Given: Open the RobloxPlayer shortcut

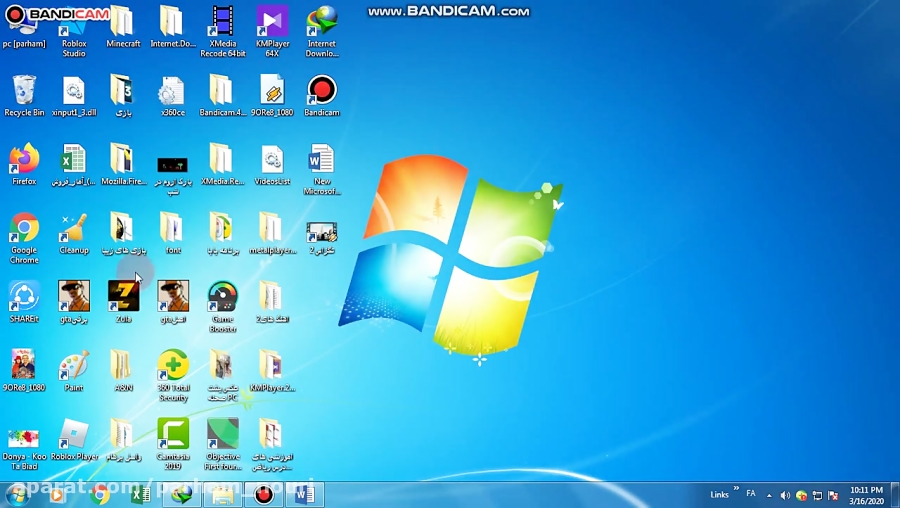Looking at the screenshot, I should (74, 440).
